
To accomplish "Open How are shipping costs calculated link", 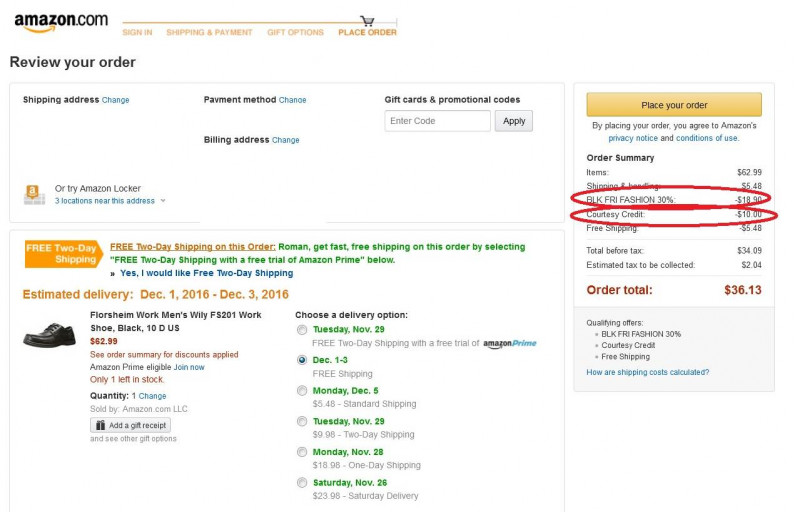I will tap(647, 372).
